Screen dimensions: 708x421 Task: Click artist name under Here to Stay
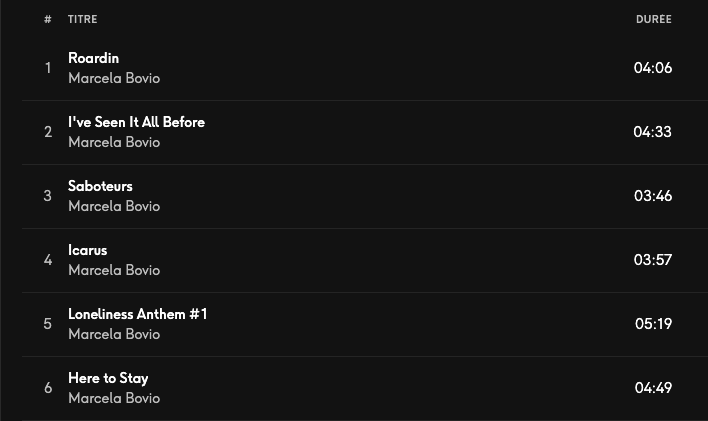(114, 398)
